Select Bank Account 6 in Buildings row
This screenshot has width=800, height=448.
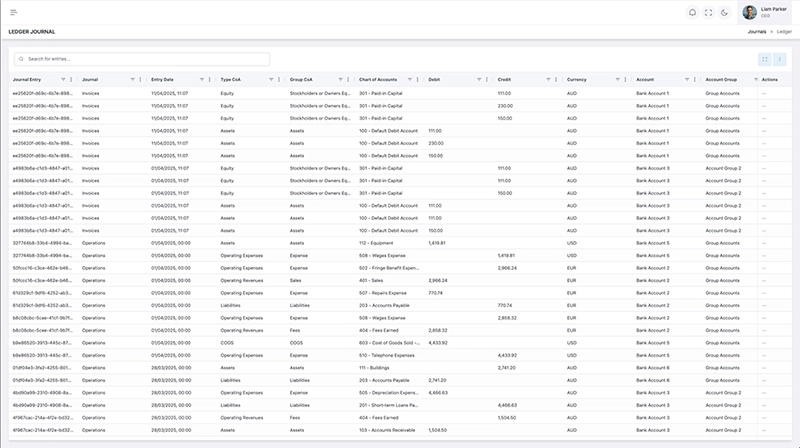point(653,368)
